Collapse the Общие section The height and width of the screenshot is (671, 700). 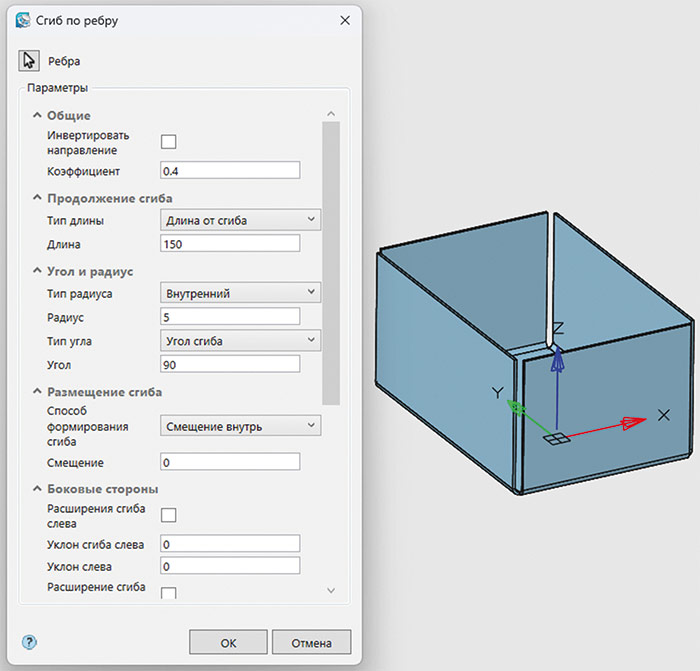37,116
